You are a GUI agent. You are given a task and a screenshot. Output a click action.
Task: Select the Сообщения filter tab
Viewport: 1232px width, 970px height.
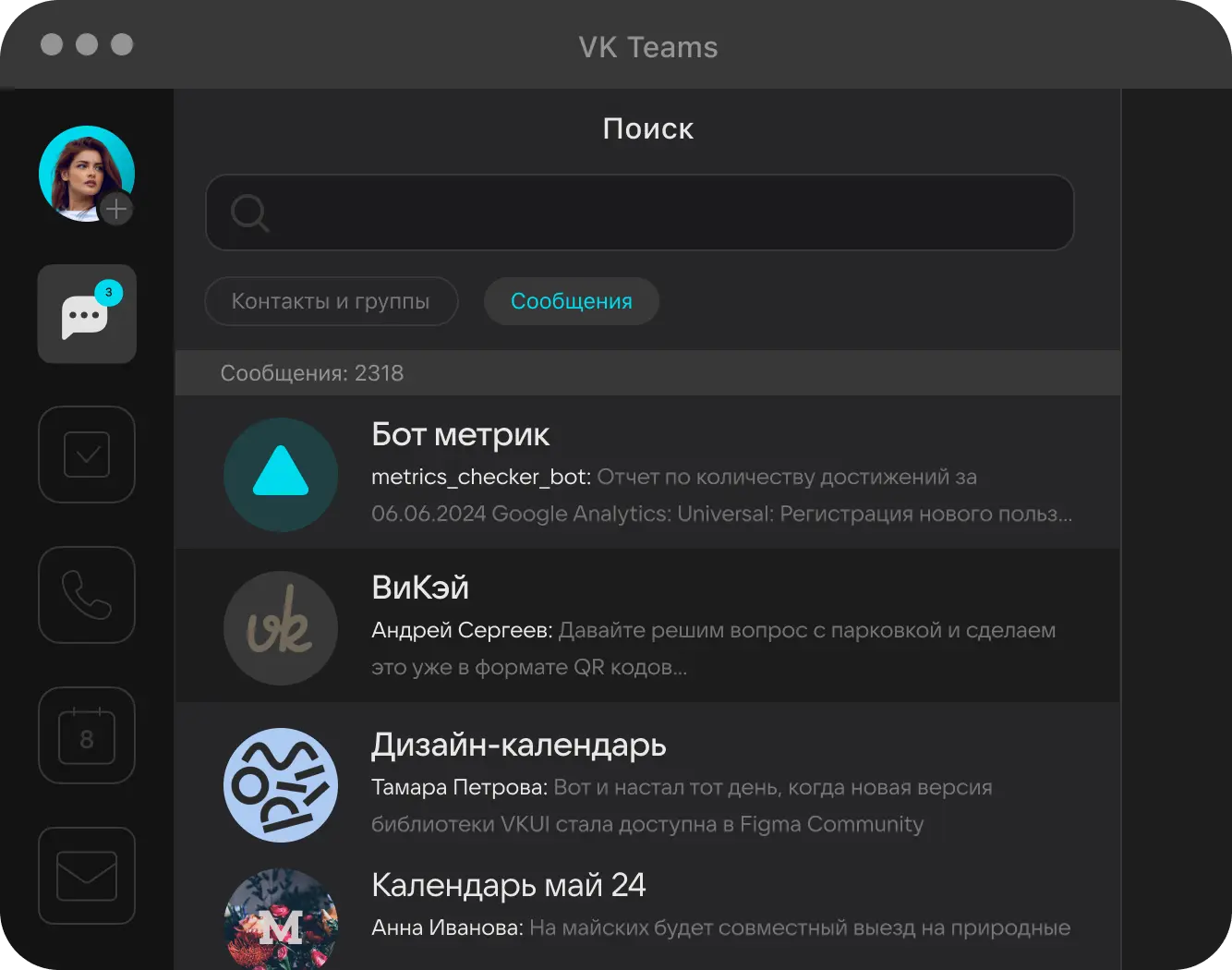(571, 301)
